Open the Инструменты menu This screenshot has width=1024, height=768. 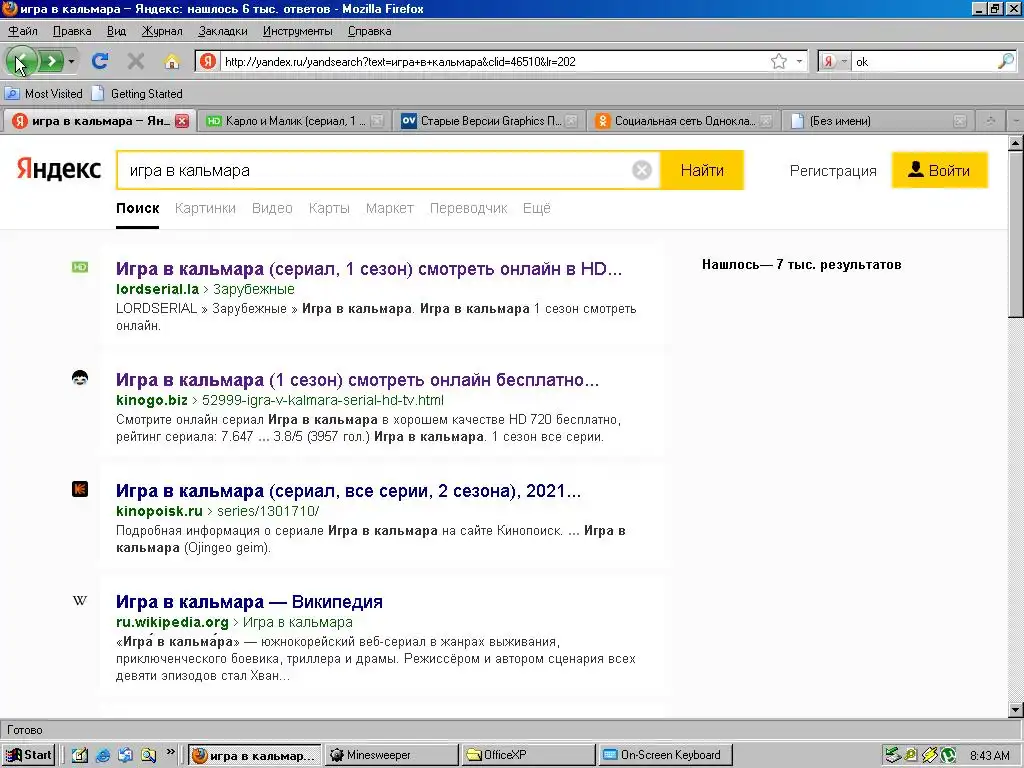(297, 31)
